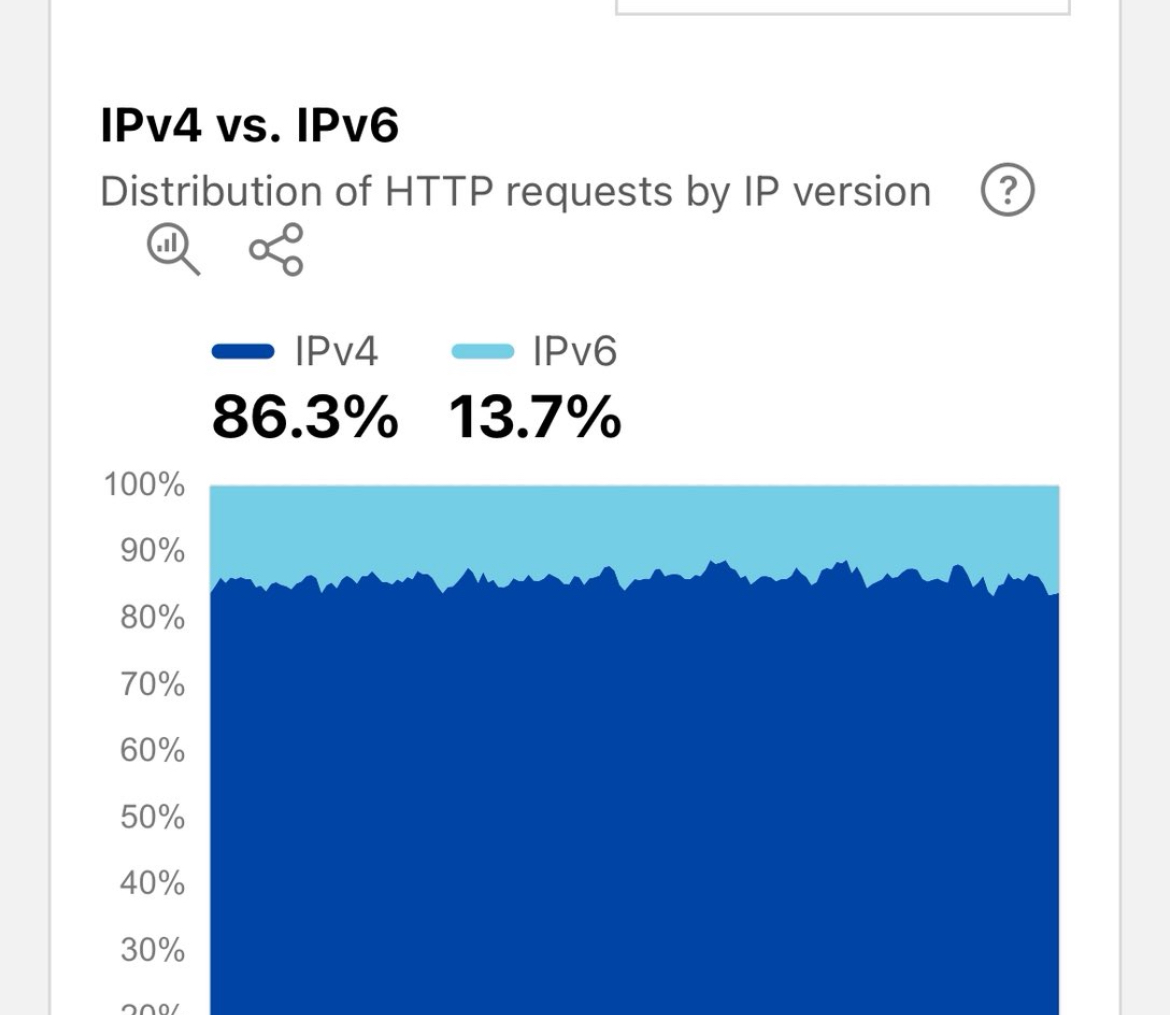Open the help question mark icon

click(x=1007, y=190)
